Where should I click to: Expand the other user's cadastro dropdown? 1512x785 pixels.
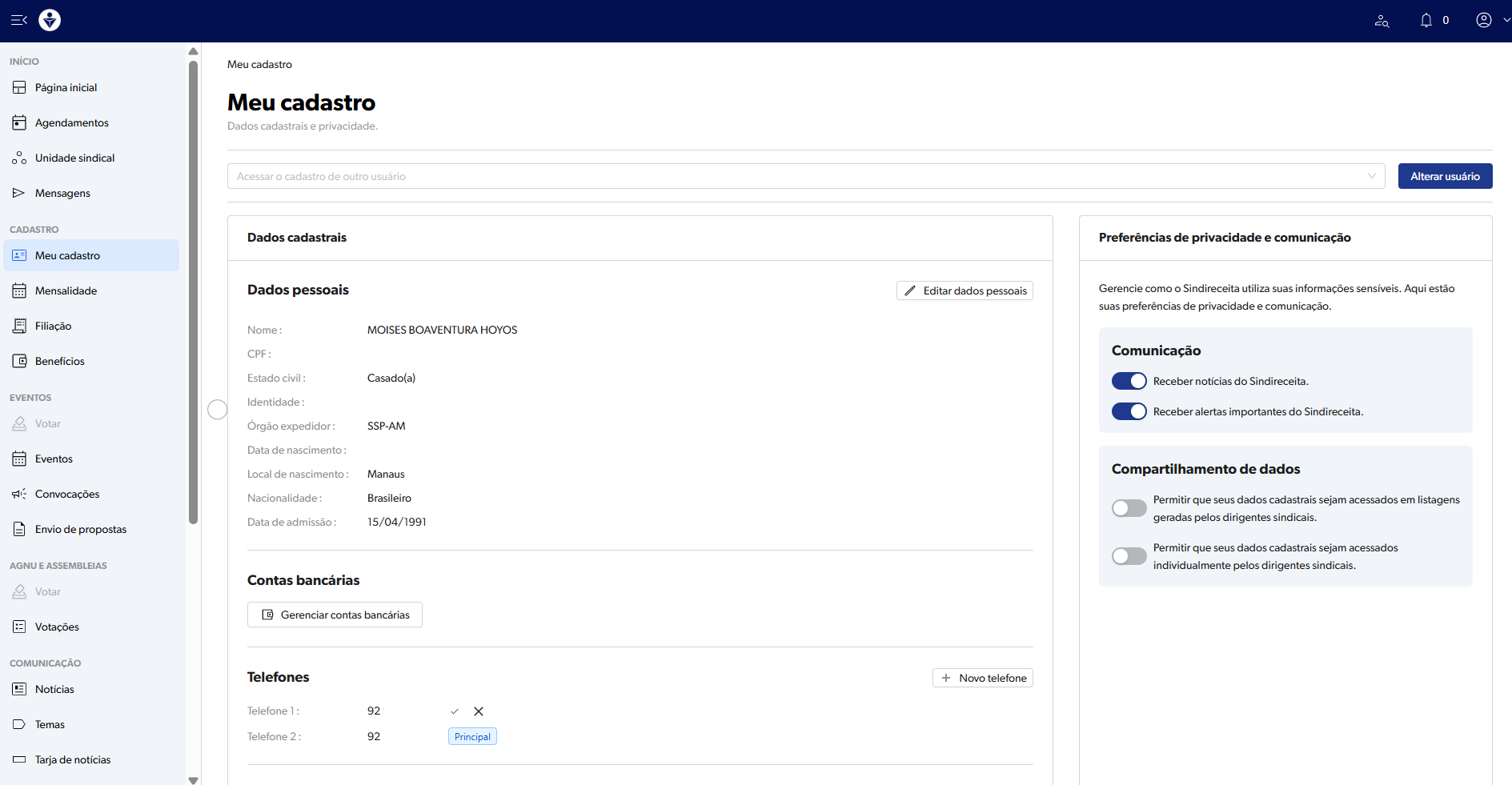point(1371,176)
